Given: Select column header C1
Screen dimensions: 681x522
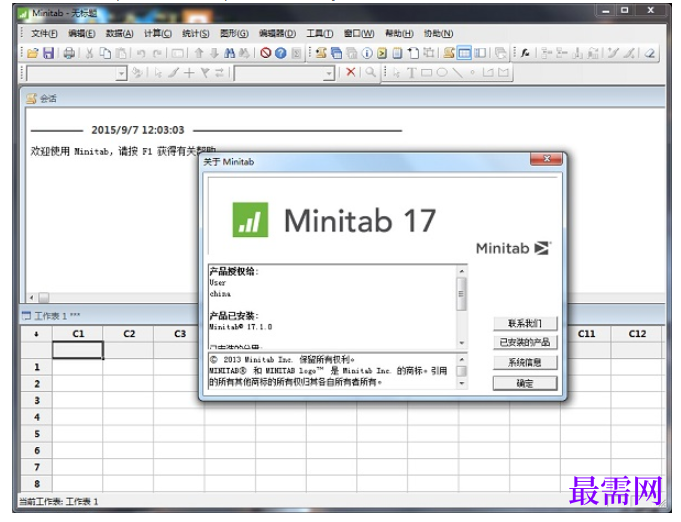Looking at the screenshot, I should coord(78,334).
